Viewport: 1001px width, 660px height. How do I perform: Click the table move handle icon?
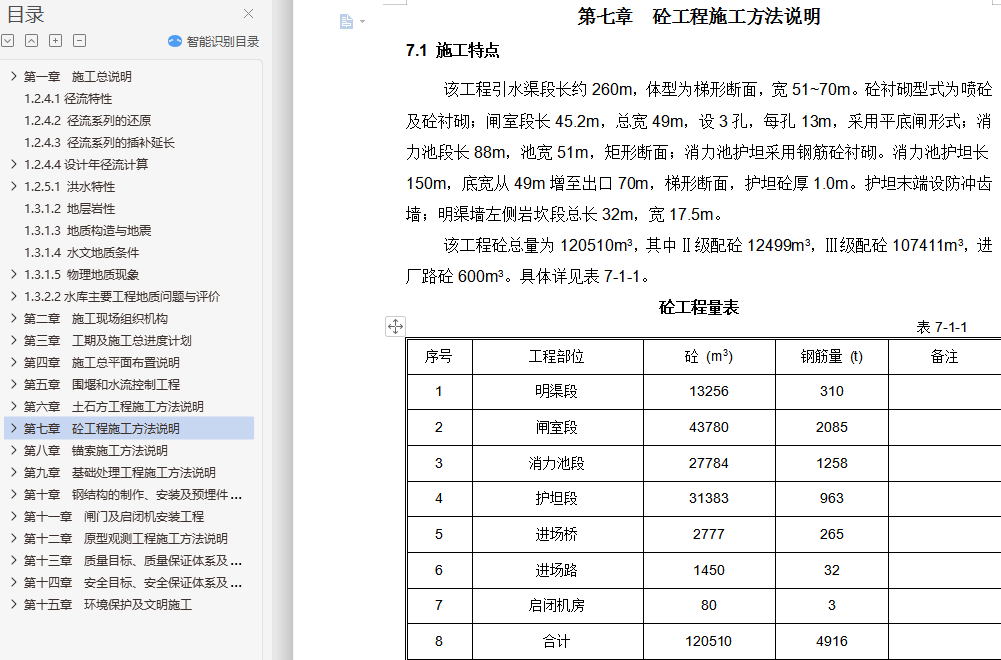tap(395, 326)
